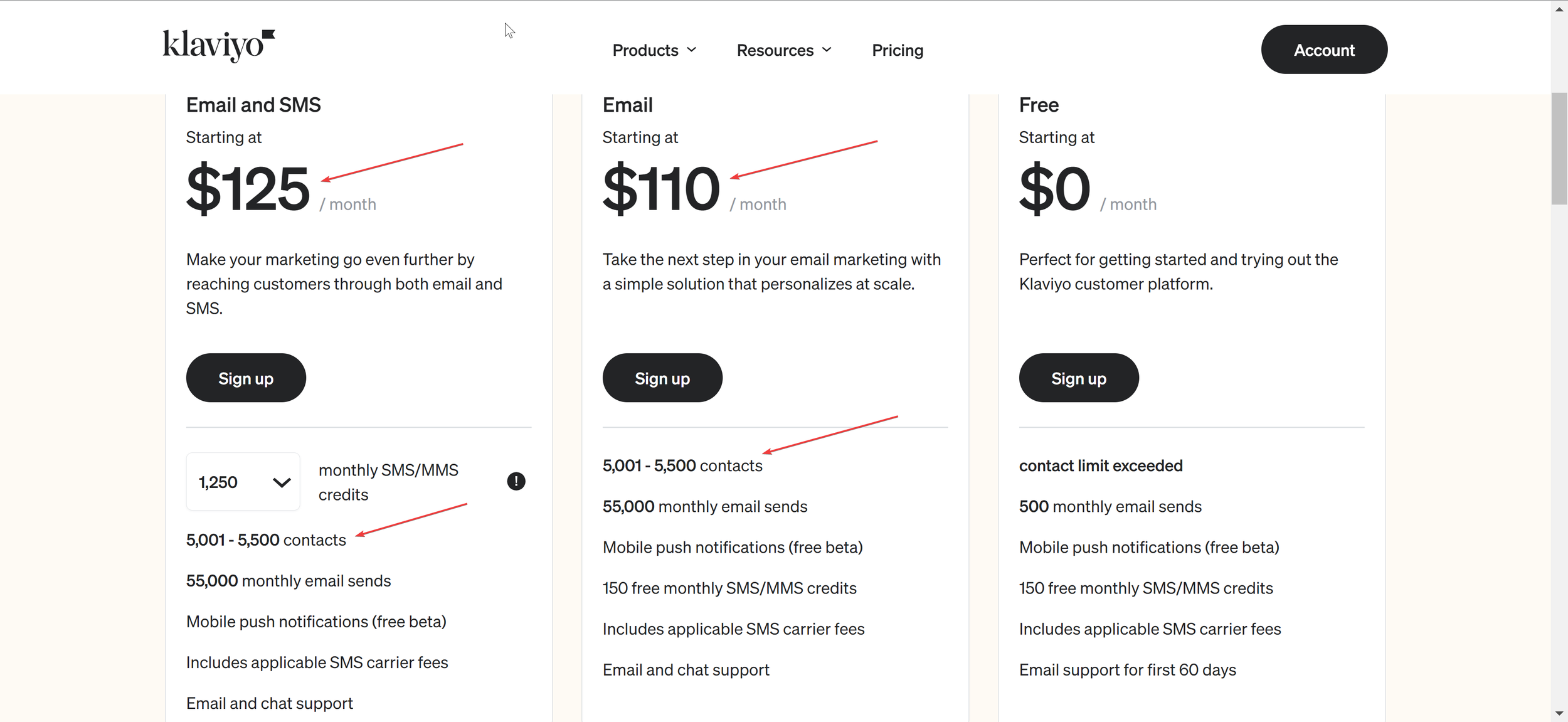Click the Account button
The image size is (1568, 722).
(x=1324, y=50)
